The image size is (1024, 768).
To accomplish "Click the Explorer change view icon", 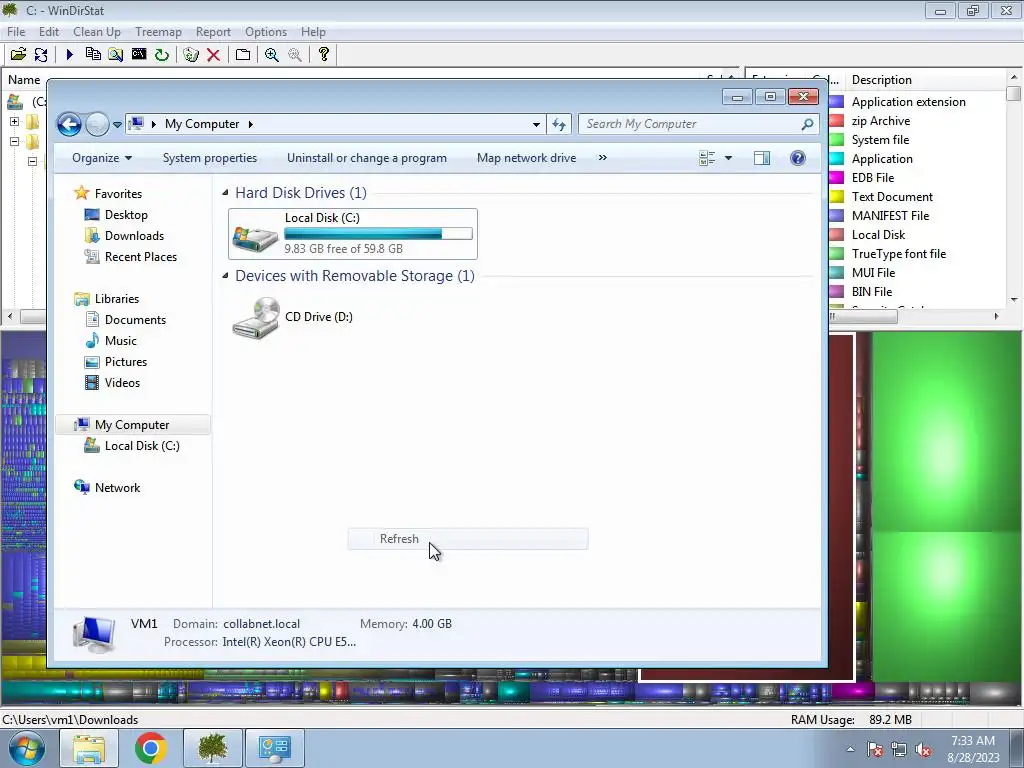I will point(707,158).
